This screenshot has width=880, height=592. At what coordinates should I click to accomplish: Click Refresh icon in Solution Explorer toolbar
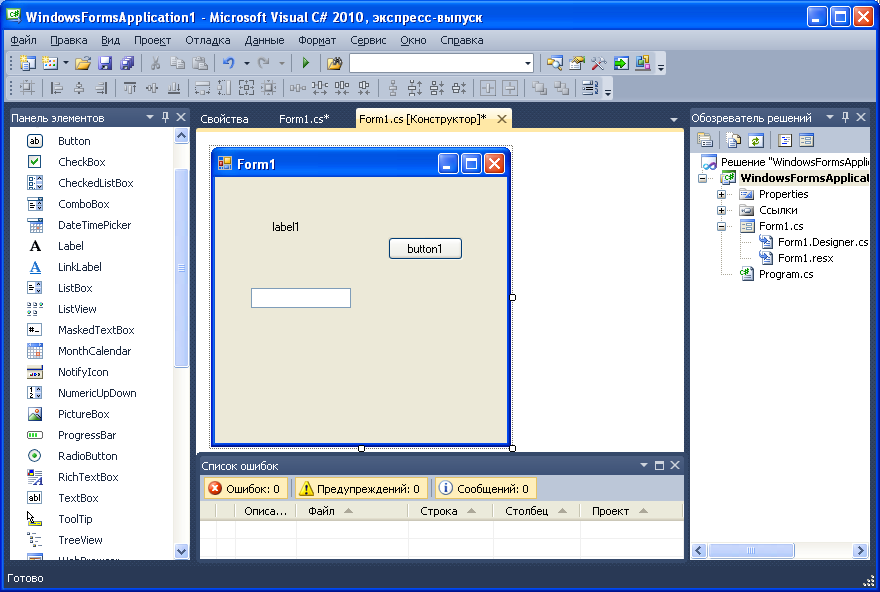click(756, 140)
